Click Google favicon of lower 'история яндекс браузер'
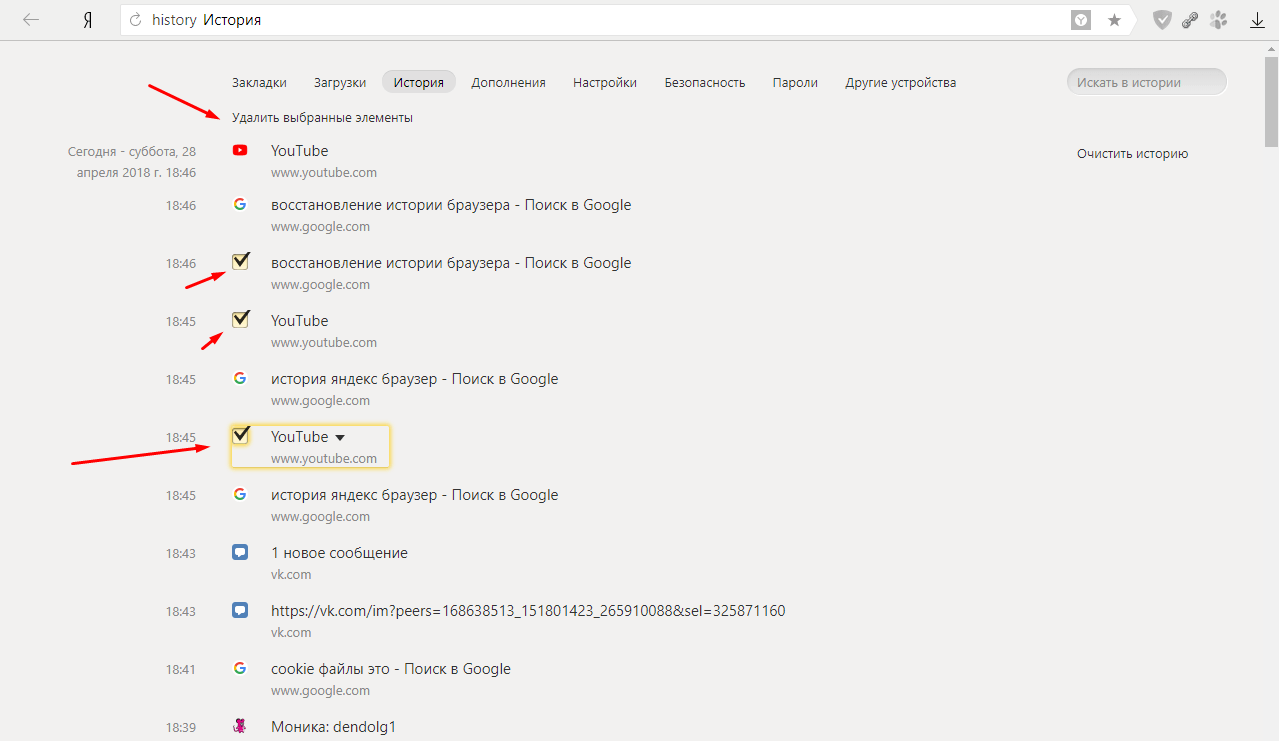 pos(240,494)
